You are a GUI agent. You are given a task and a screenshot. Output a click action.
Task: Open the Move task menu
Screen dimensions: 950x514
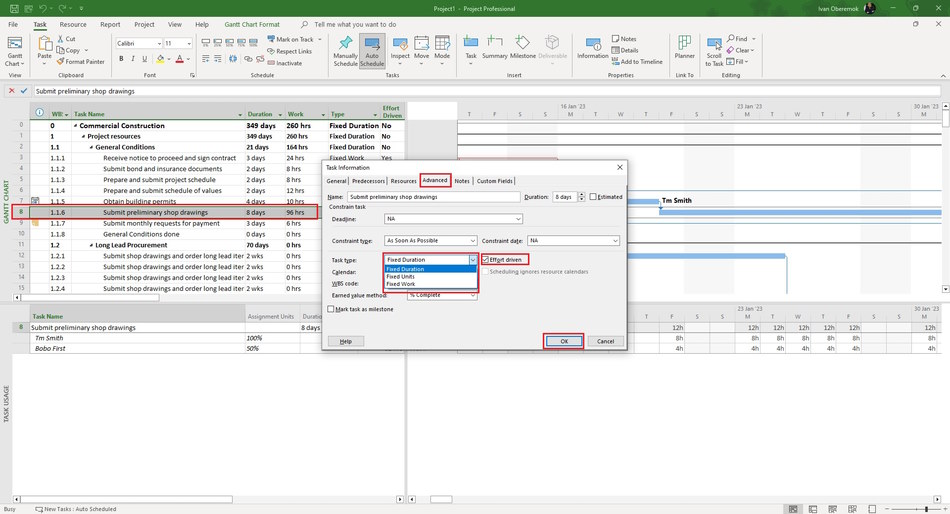coord(422,51)
